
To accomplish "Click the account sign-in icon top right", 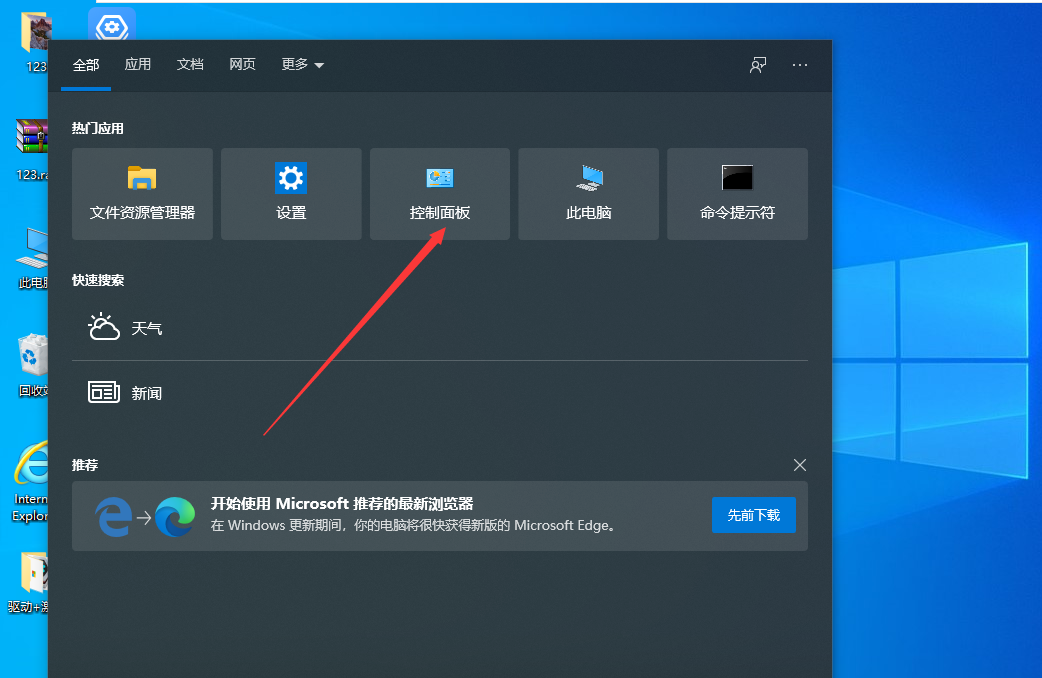I will 758,64.
